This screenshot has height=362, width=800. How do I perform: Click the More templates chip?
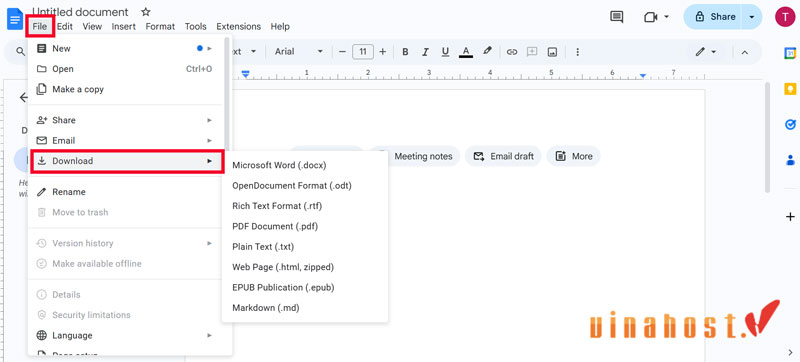pyautogui.click(x=573, y=156)
